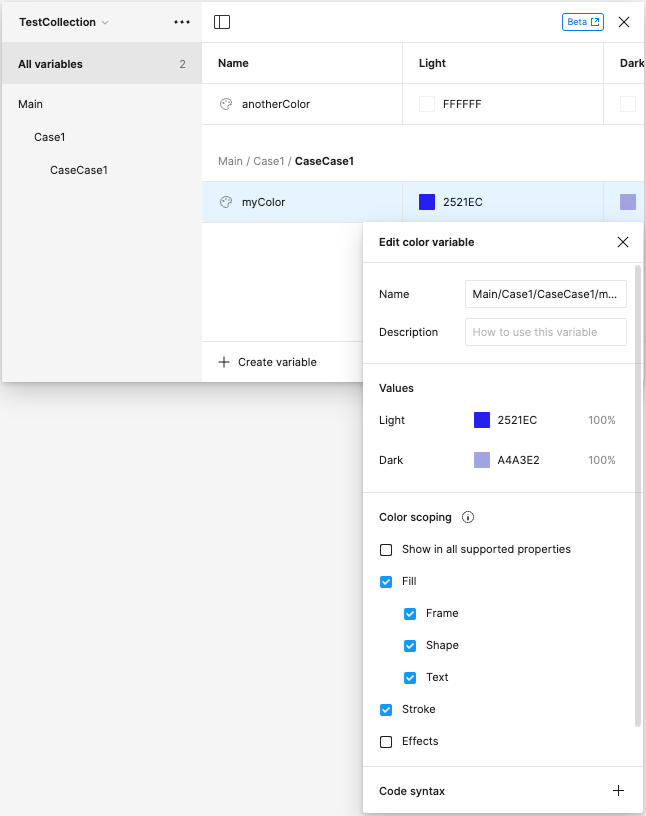
Task: Uncheck the Fill scoping checkbox
Action: pyautogui.click(x=386, y=582)
